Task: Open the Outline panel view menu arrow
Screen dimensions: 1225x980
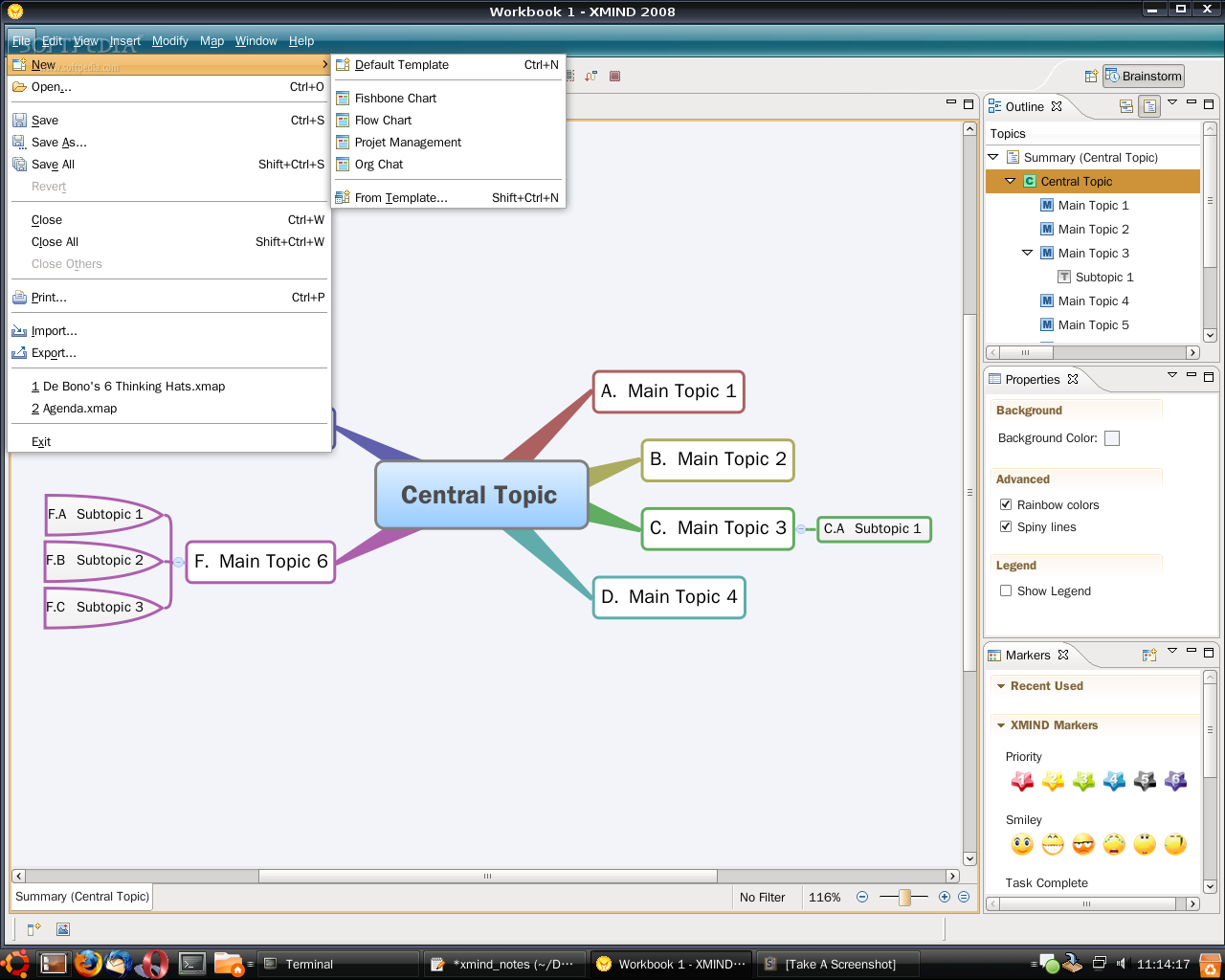Action: coord(1172,102)
